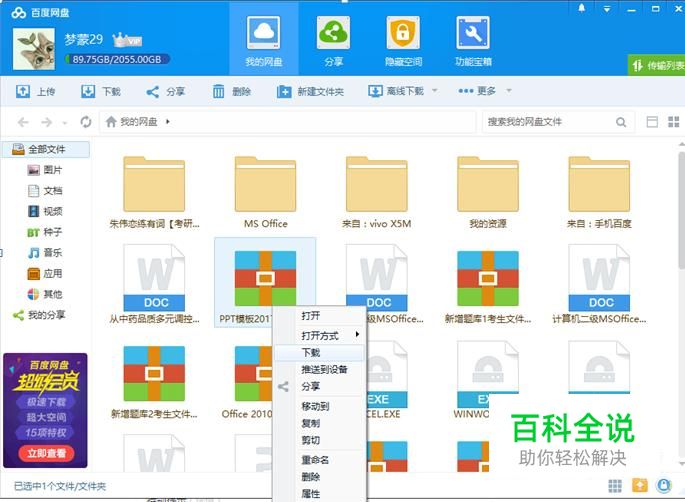Select the 来自：vivo X5M folder

[377, 192]
